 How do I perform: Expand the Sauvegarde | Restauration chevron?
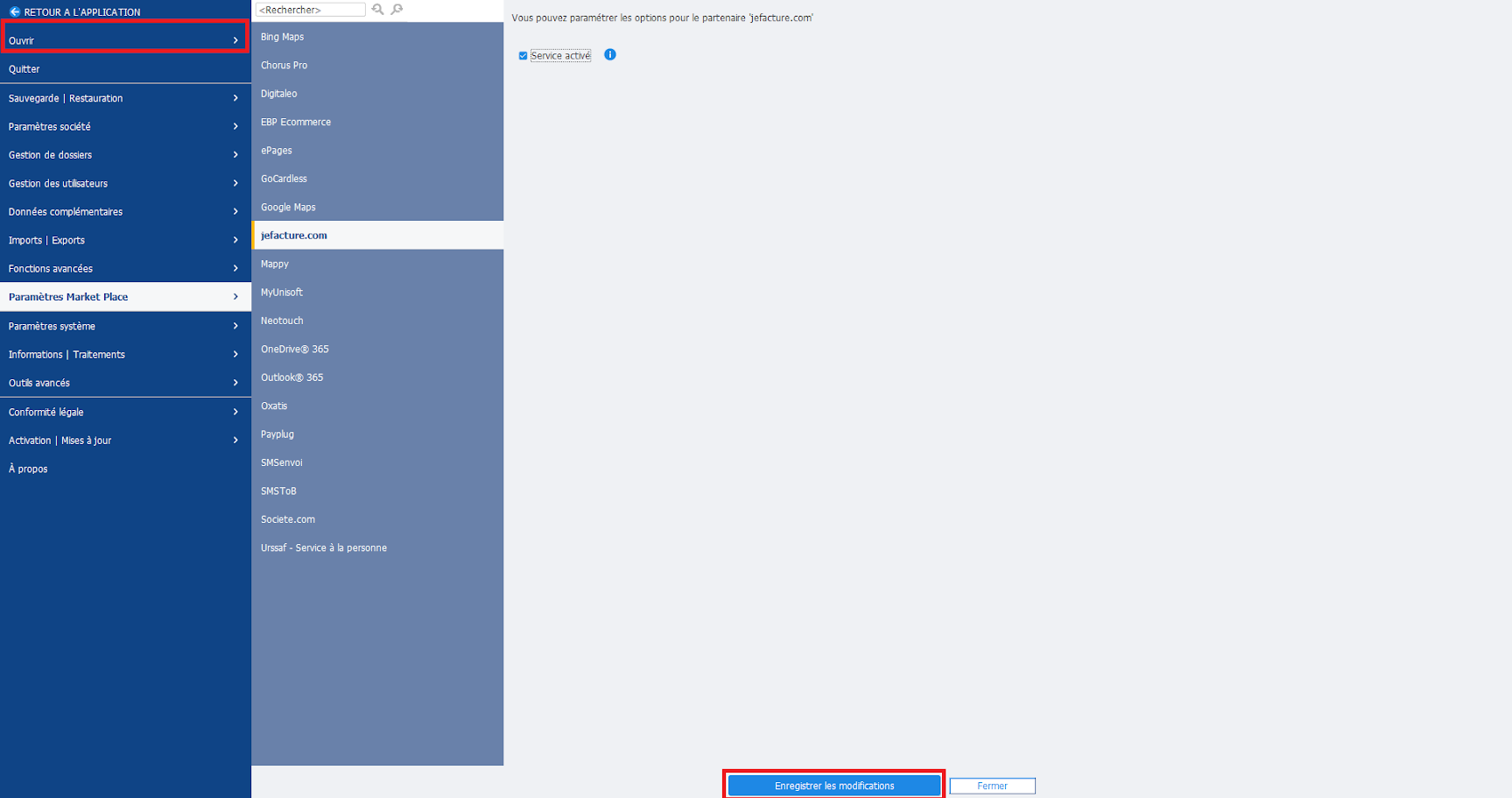click(x=236, y=98)
